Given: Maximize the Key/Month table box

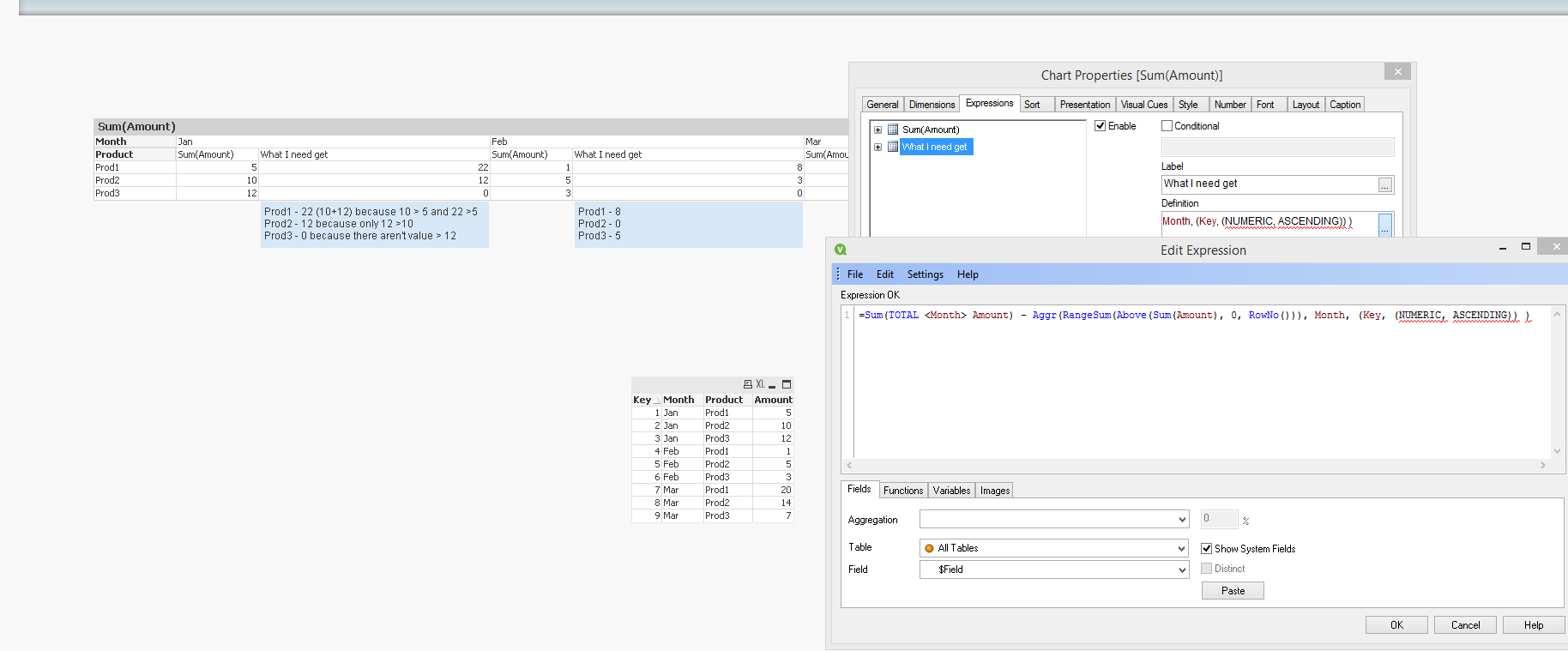Looking at the screenshot, I should [787, 384].
